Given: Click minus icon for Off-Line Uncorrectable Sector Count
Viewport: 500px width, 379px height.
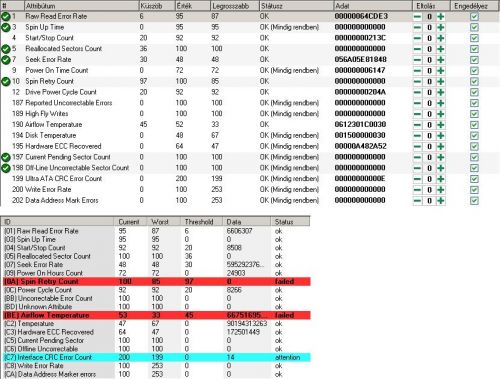Looking at the screenshot, I should coord(417,168).
